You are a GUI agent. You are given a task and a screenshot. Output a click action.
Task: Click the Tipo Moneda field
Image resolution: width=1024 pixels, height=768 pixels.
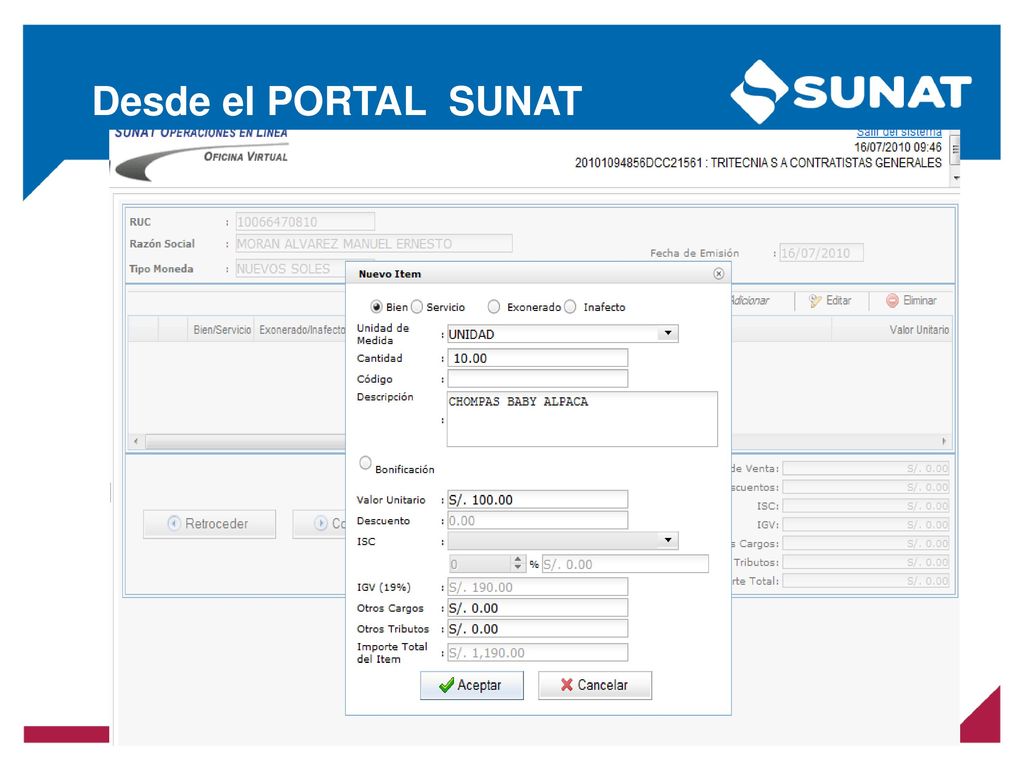tap(291, 268)
